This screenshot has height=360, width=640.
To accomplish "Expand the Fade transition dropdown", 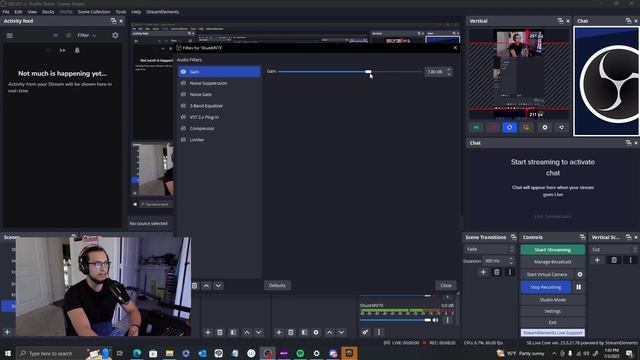I will [489, 249].
